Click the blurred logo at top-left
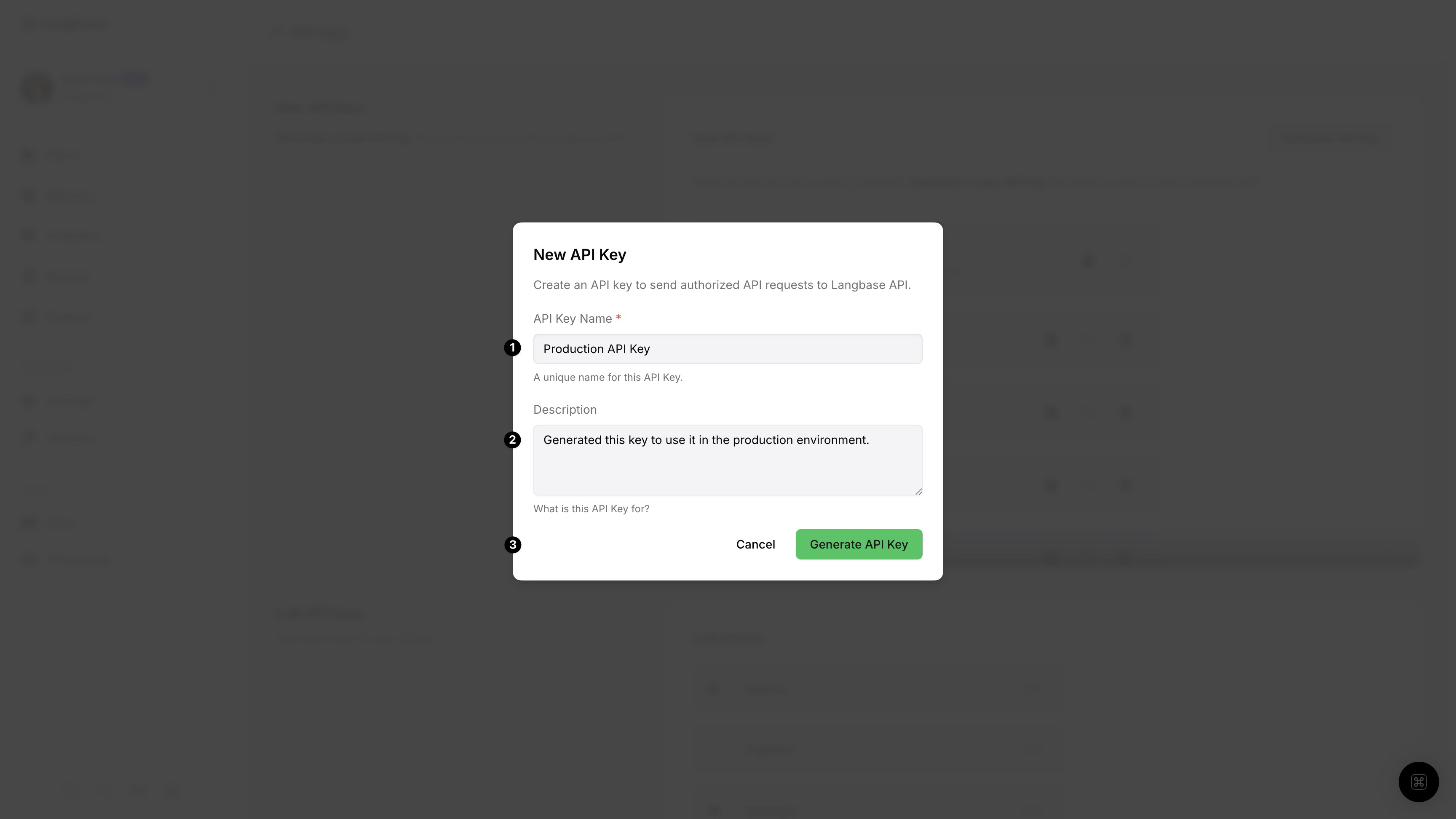The height and width of the screenshot is (819, 1456). pyautogui.click(x=65, y=24)
